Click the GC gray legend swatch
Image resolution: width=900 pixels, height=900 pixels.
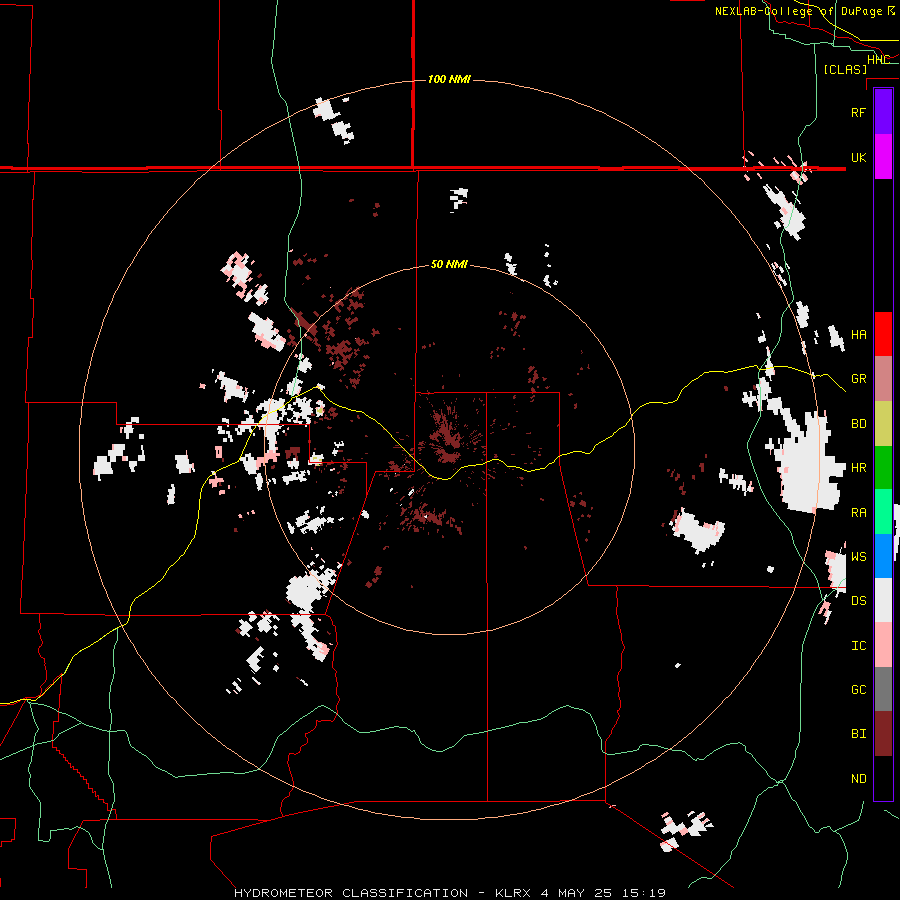click(883, 689)
